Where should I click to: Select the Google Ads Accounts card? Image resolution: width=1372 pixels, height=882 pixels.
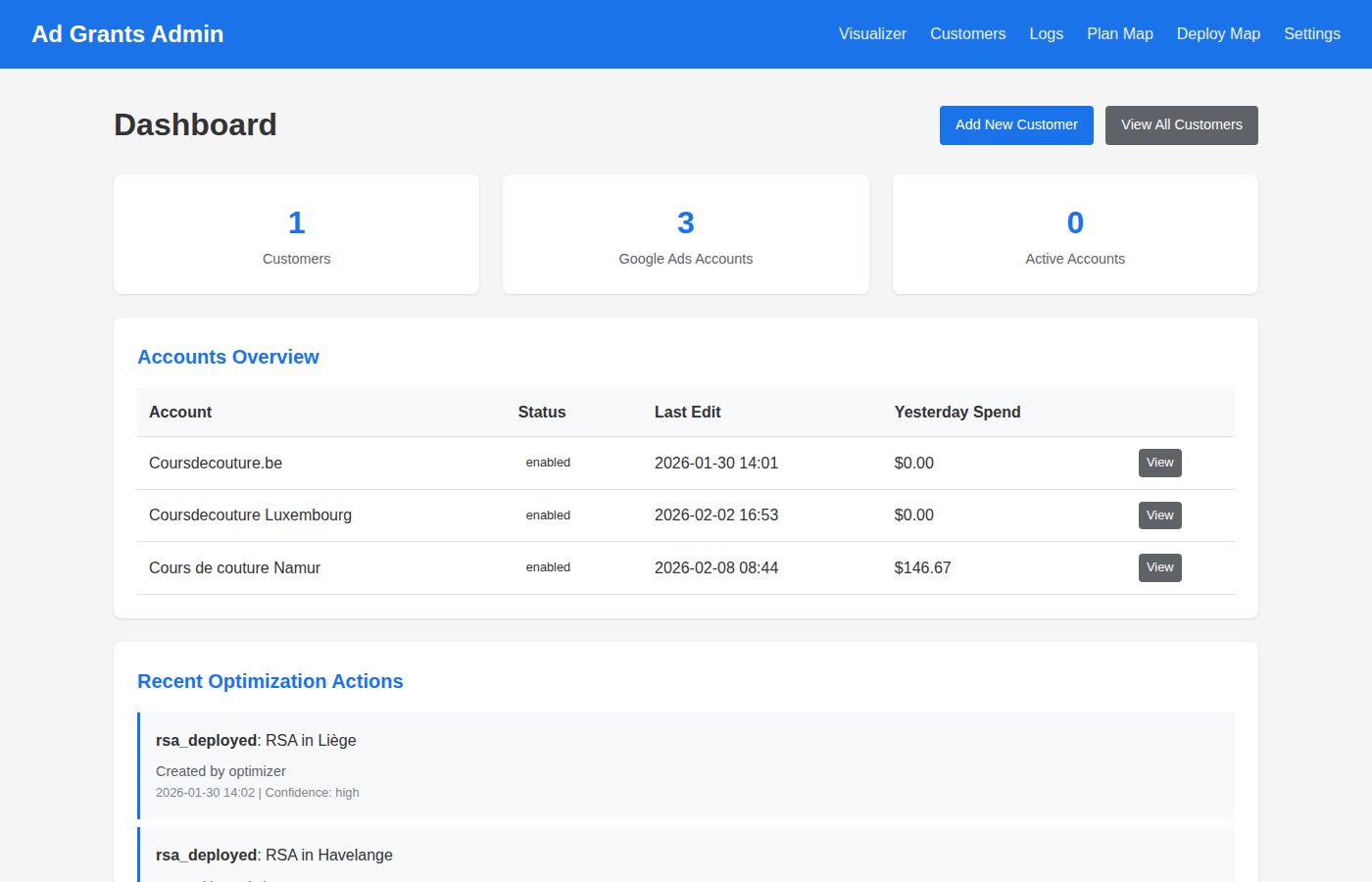pos(685,235)
